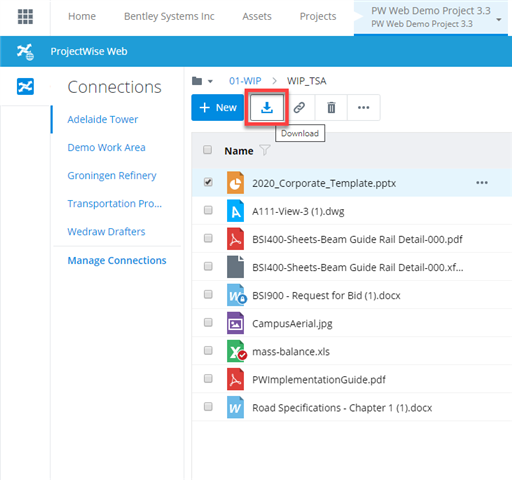
Task: Click the Manage Connections link
Action: [x=117, y=260]
